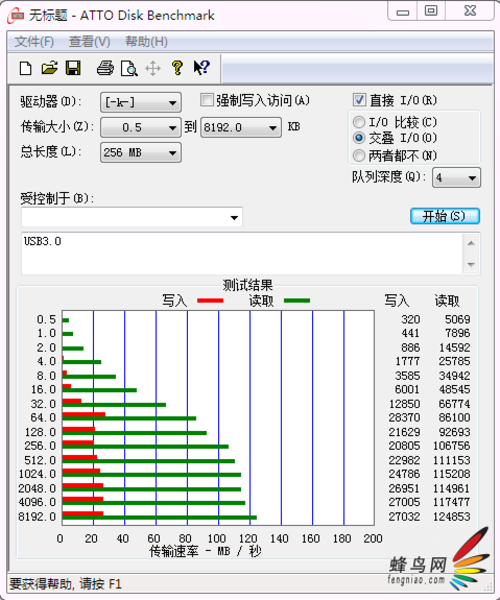Click the 测试结果 results heading
Screen dimensions: 500x600
[x=248, y=285]
